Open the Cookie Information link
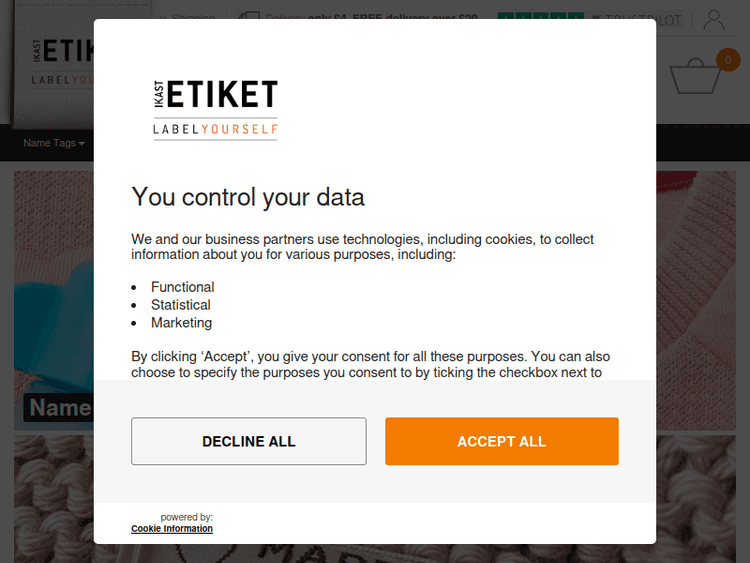This screenshot has width=750, height=563. tap(171, 529)
